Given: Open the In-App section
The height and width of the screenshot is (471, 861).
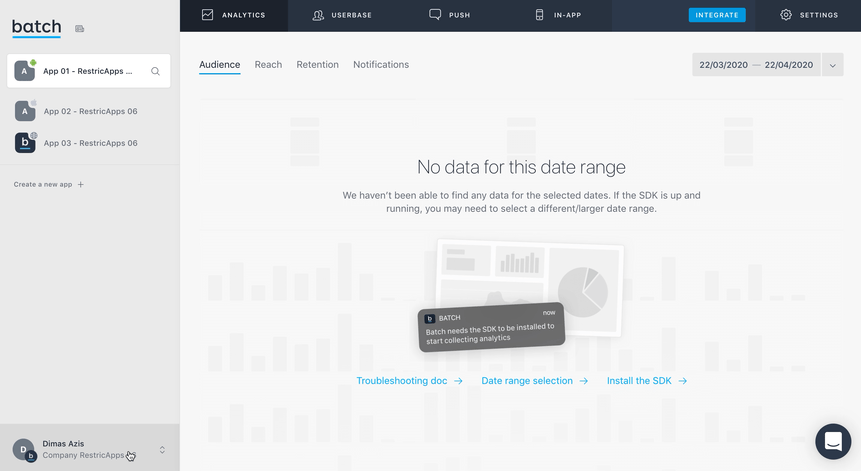Looking at the screenshot, I should [557, 15].
